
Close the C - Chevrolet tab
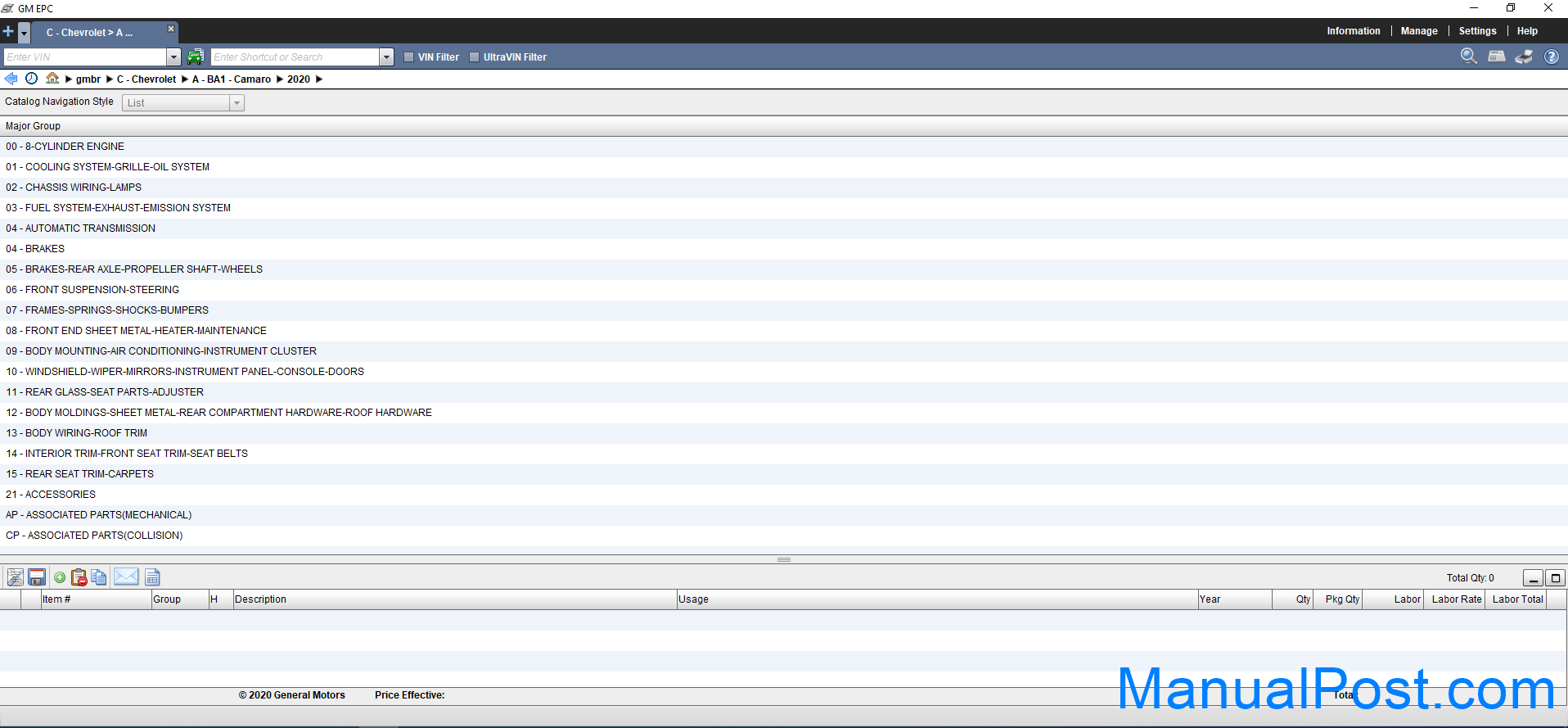pos(171,29)
